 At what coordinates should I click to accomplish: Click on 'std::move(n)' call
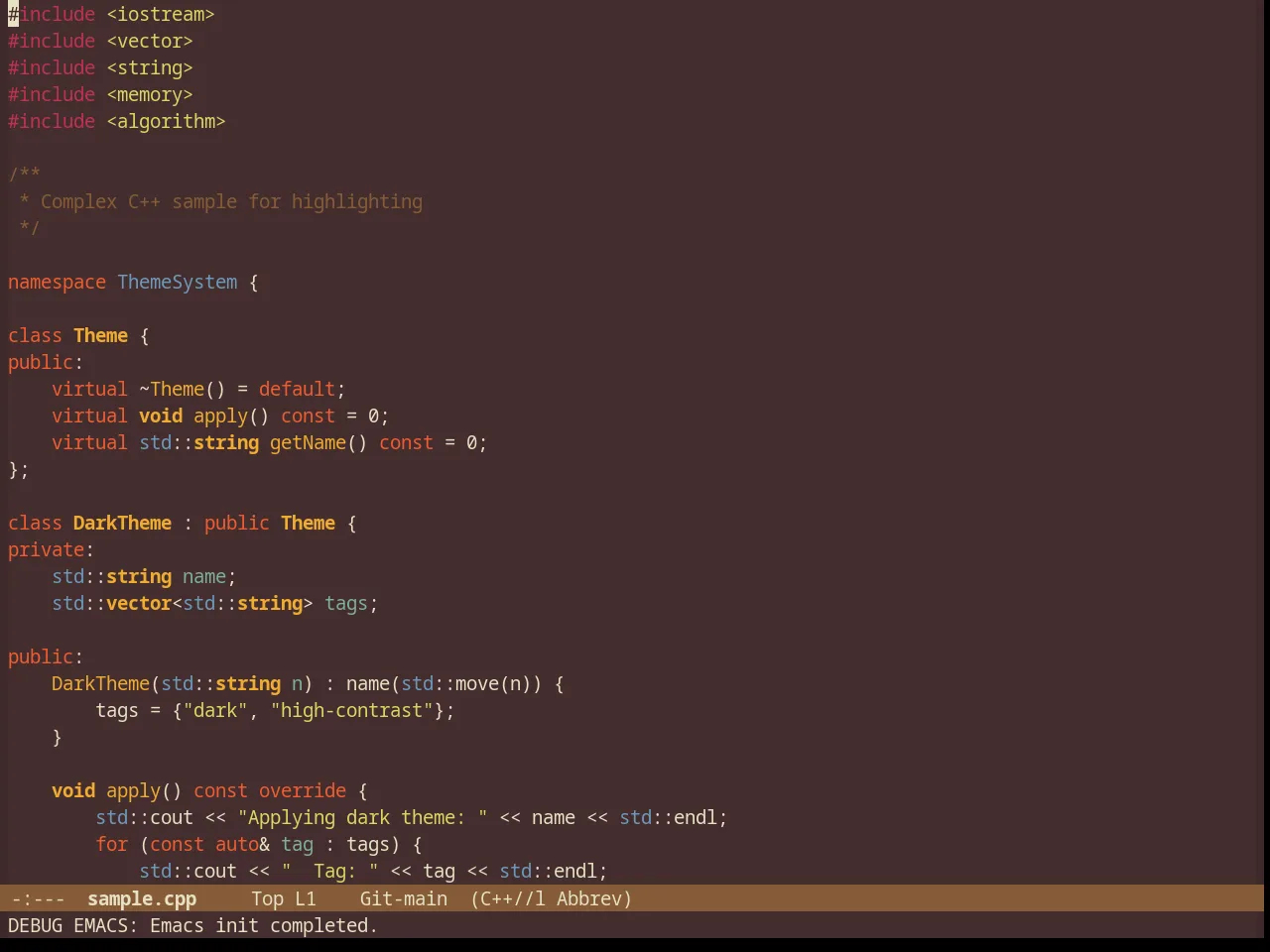coord(466,683)
